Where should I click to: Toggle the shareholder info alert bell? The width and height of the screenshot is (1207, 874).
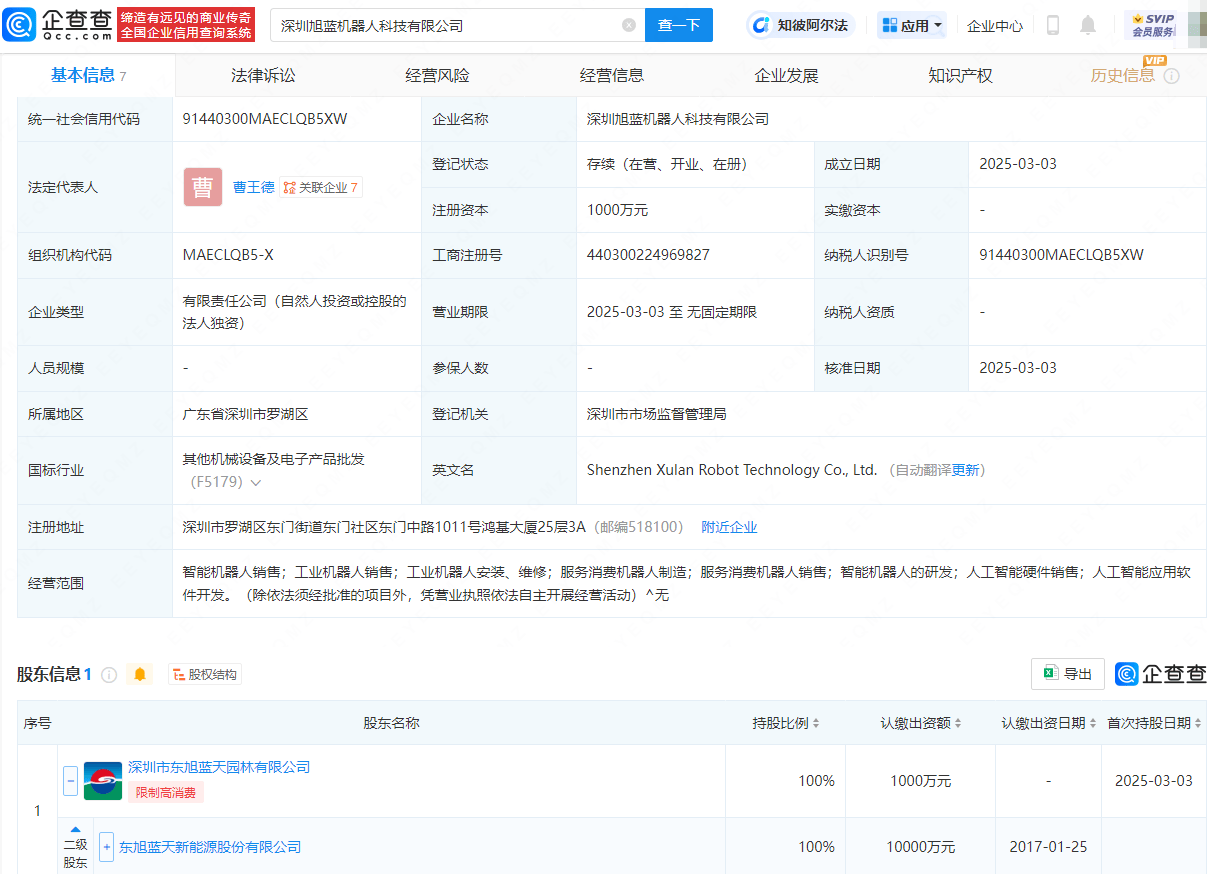tap(140, 675)
